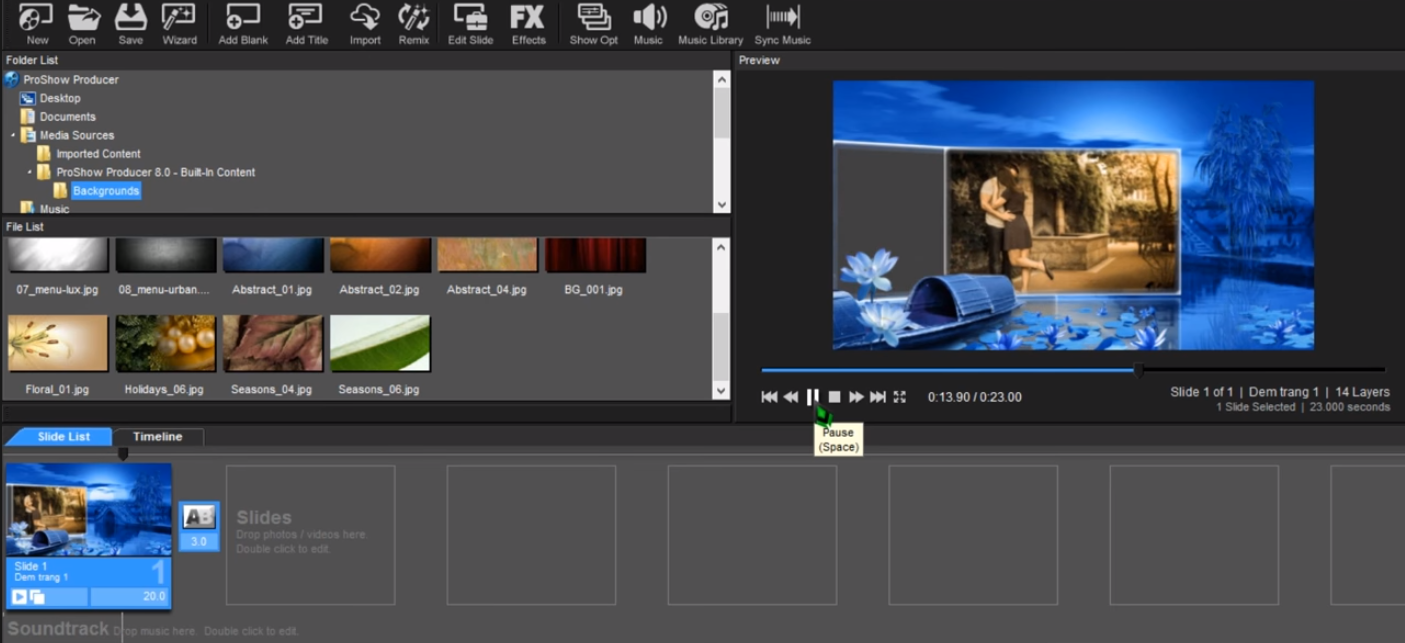Open the Remix tool

click(413, 20)
